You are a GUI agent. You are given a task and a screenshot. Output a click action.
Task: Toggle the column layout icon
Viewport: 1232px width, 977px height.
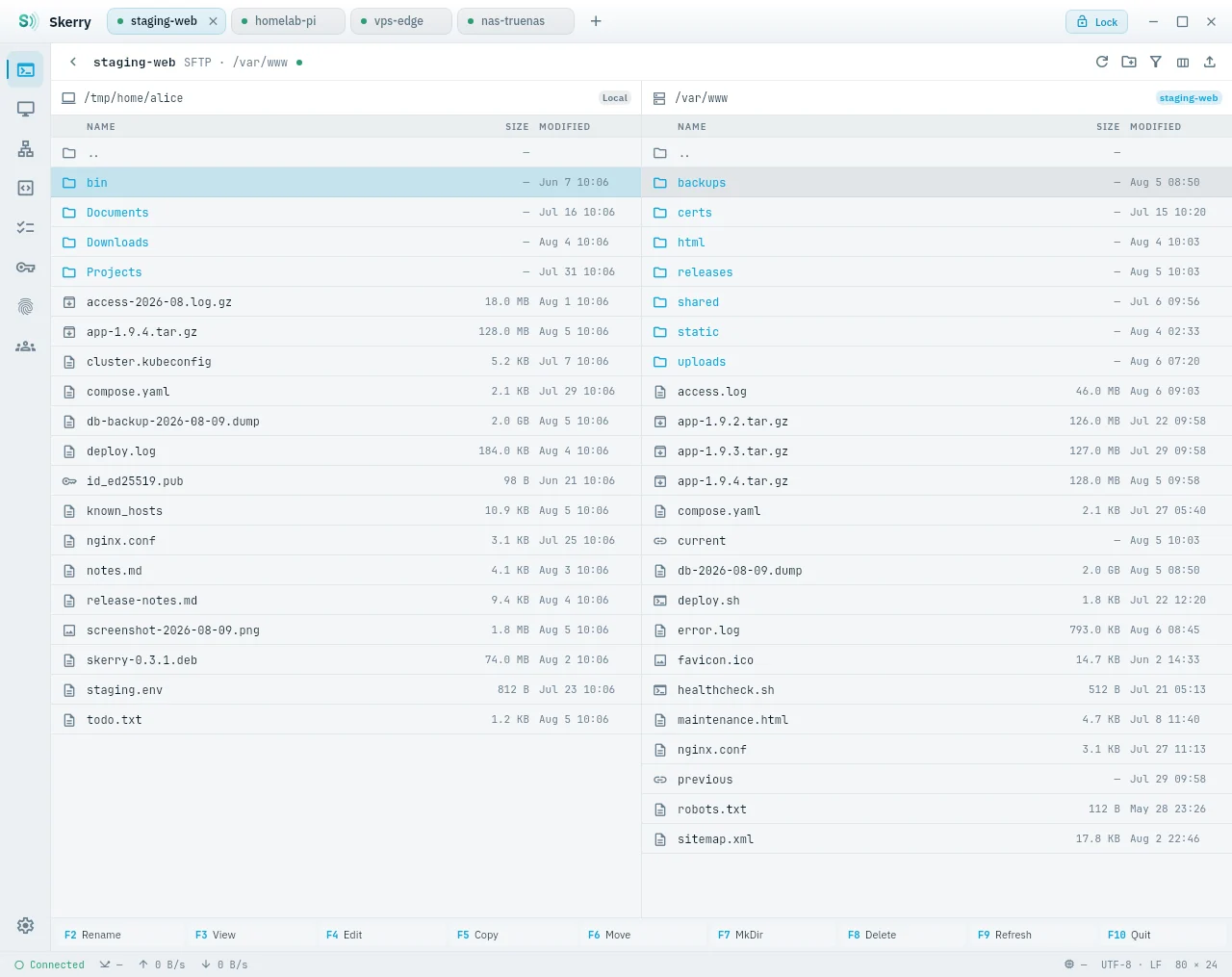[1183, 62]
